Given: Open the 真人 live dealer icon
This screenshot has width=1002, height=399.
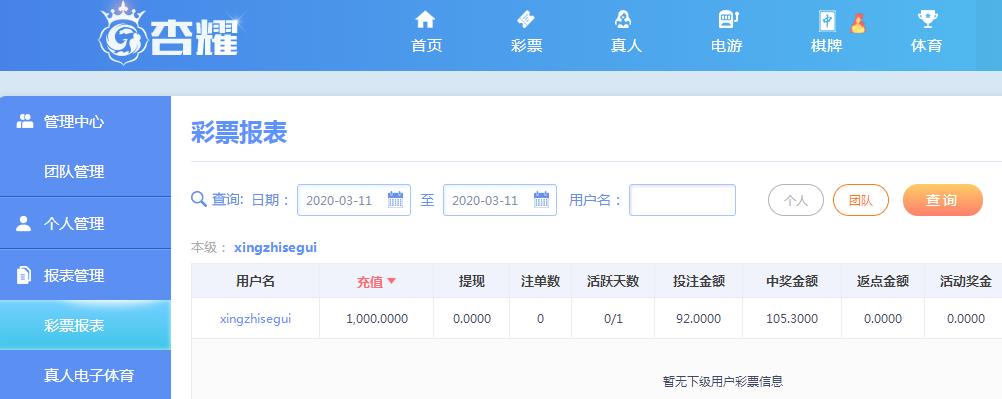Looking at the screenshot, I should point(624,20).
